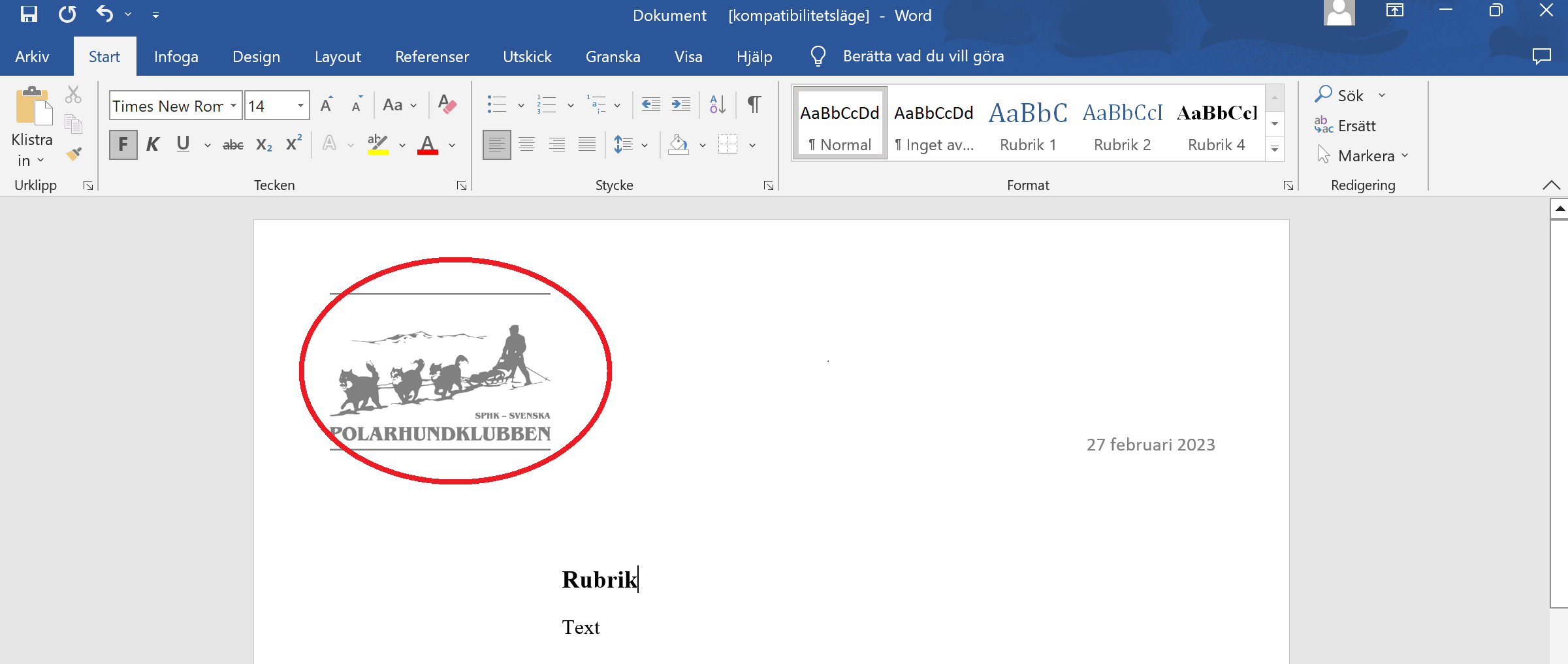
Task: Apply the Rubrik 2 style
Action: tap(1122, 124)
